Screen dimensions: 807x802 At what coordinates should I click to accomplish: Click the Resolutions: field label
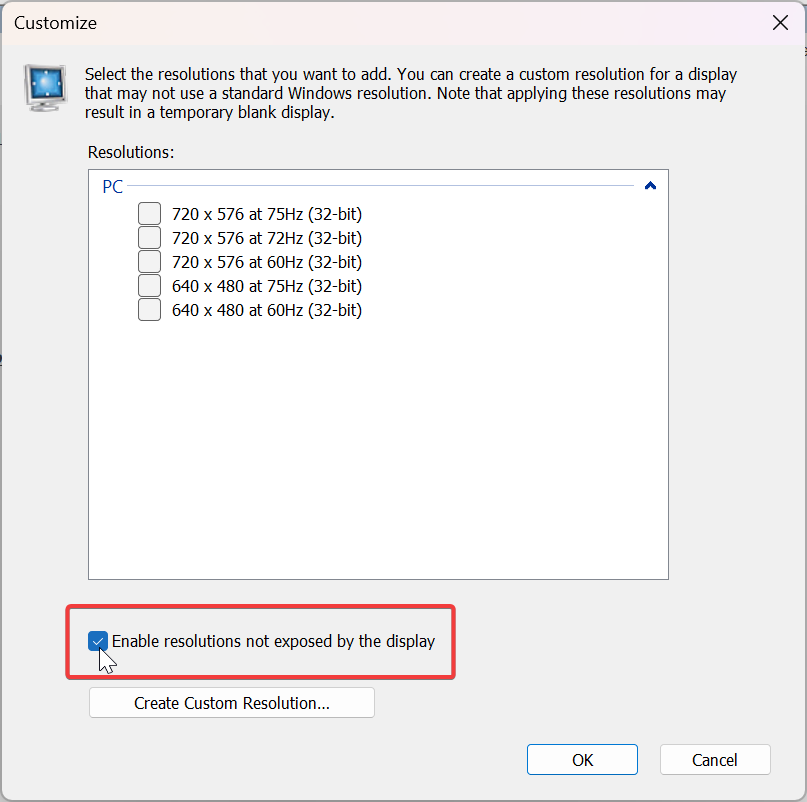[x=131, y=152]
